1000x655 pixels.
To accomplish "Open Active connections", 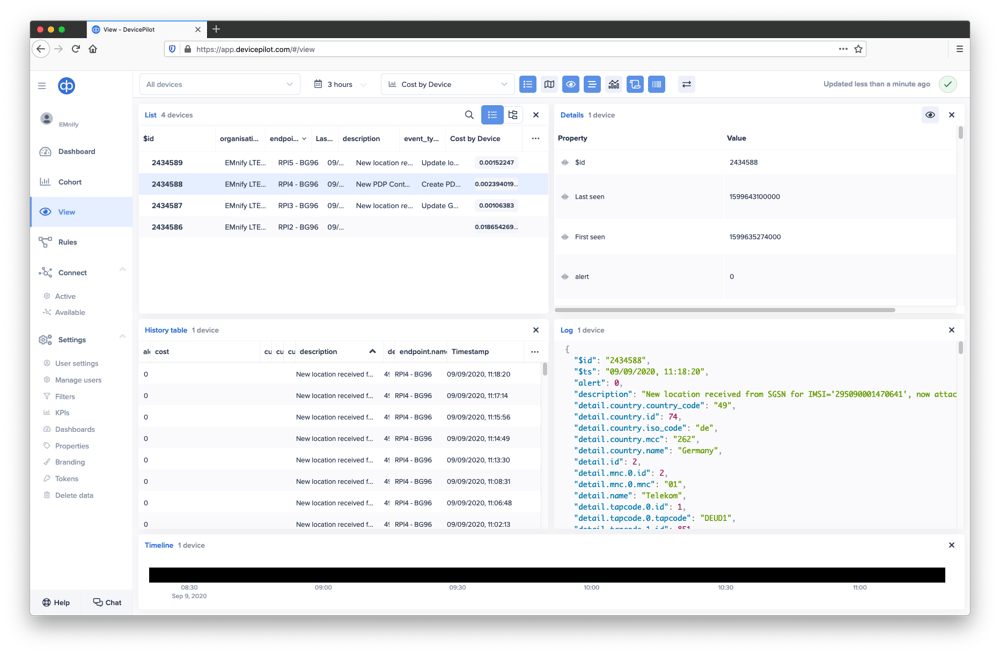I will 65,296.
